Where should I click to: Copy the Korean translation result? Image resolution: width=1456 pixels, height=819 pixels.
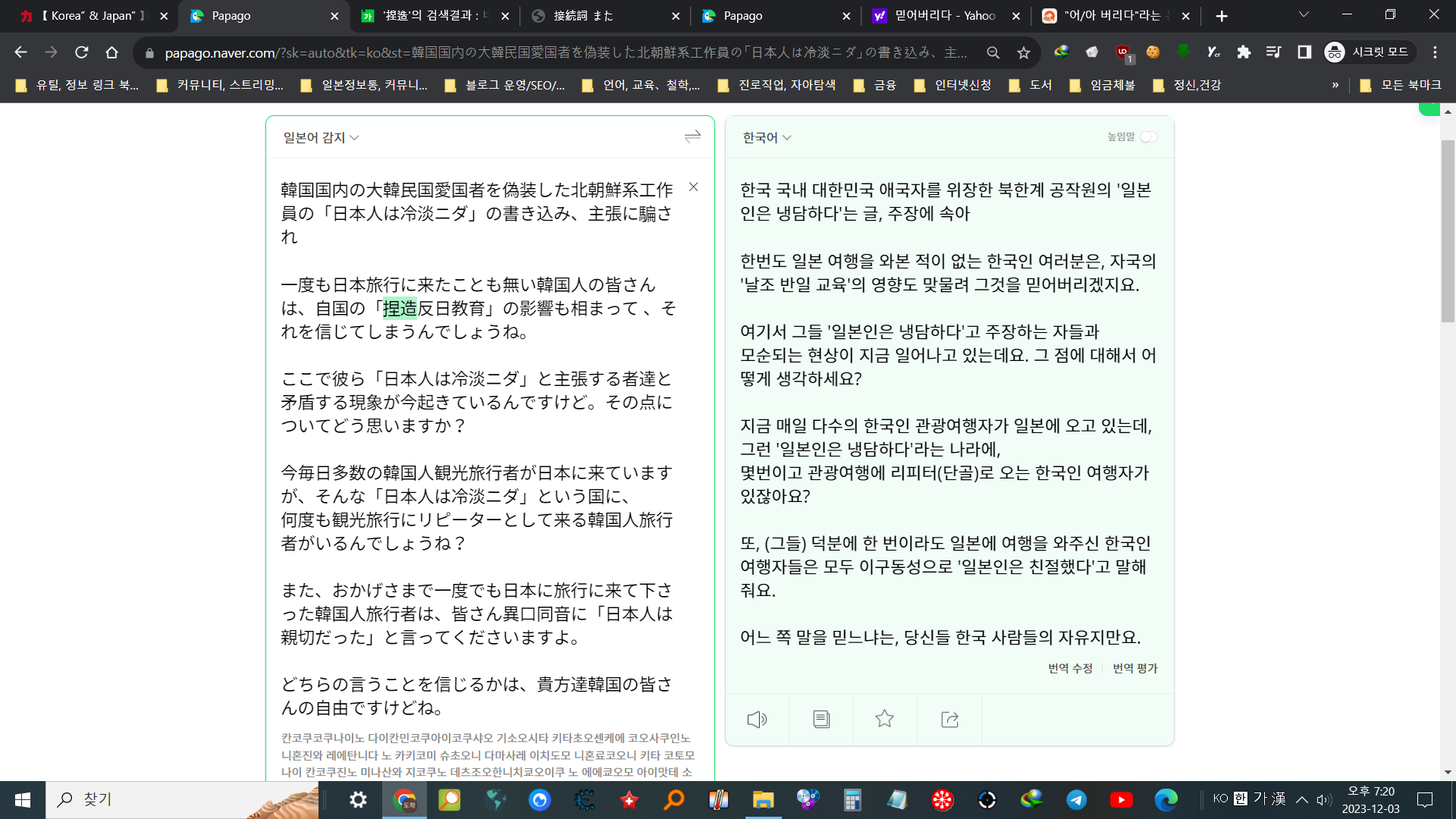pos(821,719)
